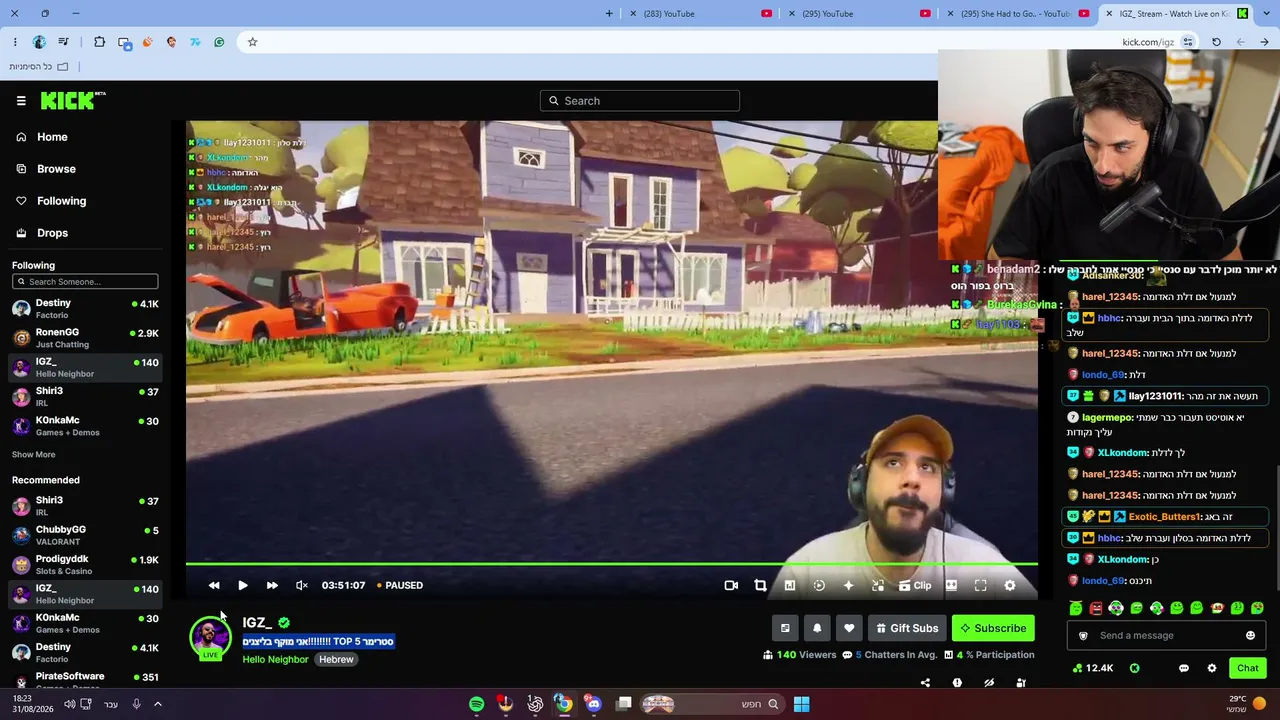
Task: Focus the Kick Search field
Action: 640,101
